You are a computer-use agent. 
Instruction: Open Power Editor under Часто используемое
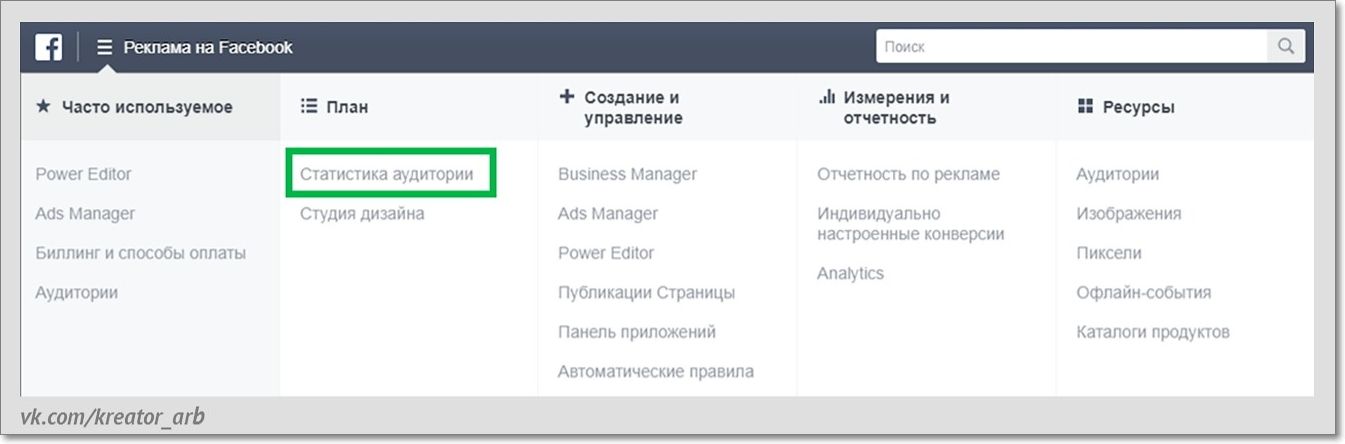click(83, 174)
